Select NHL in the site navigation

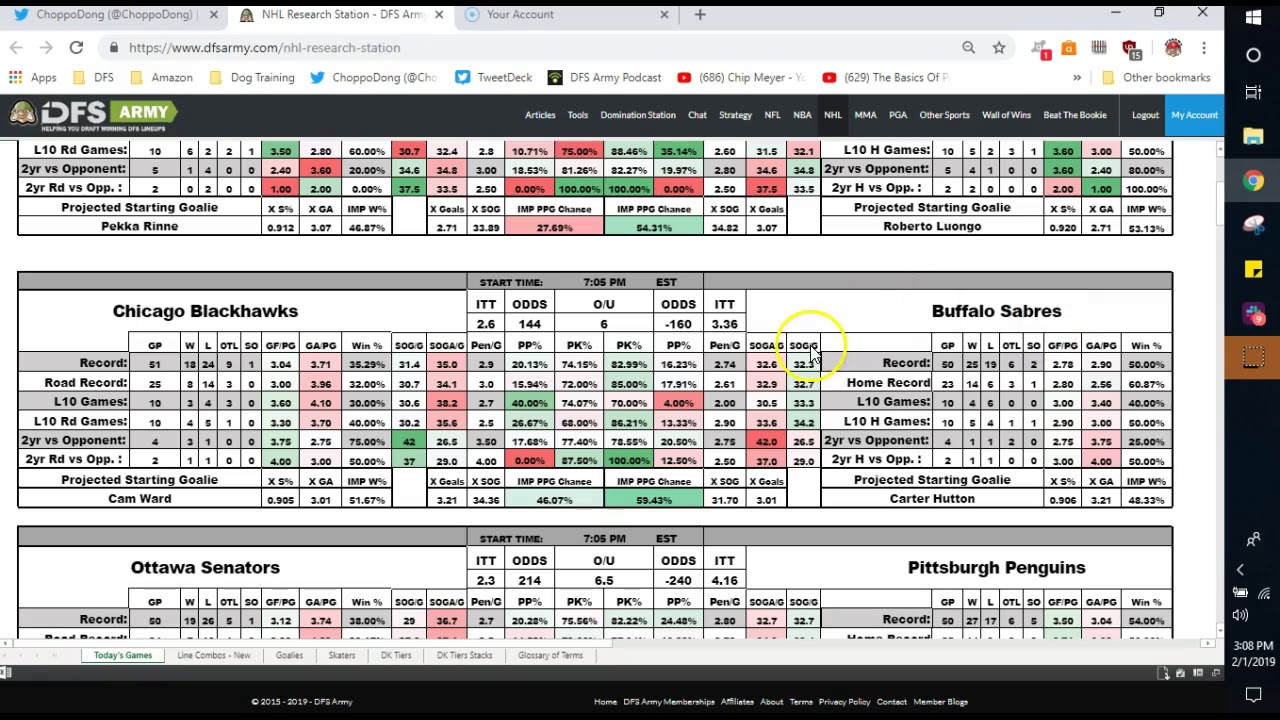tap(832, 115)
